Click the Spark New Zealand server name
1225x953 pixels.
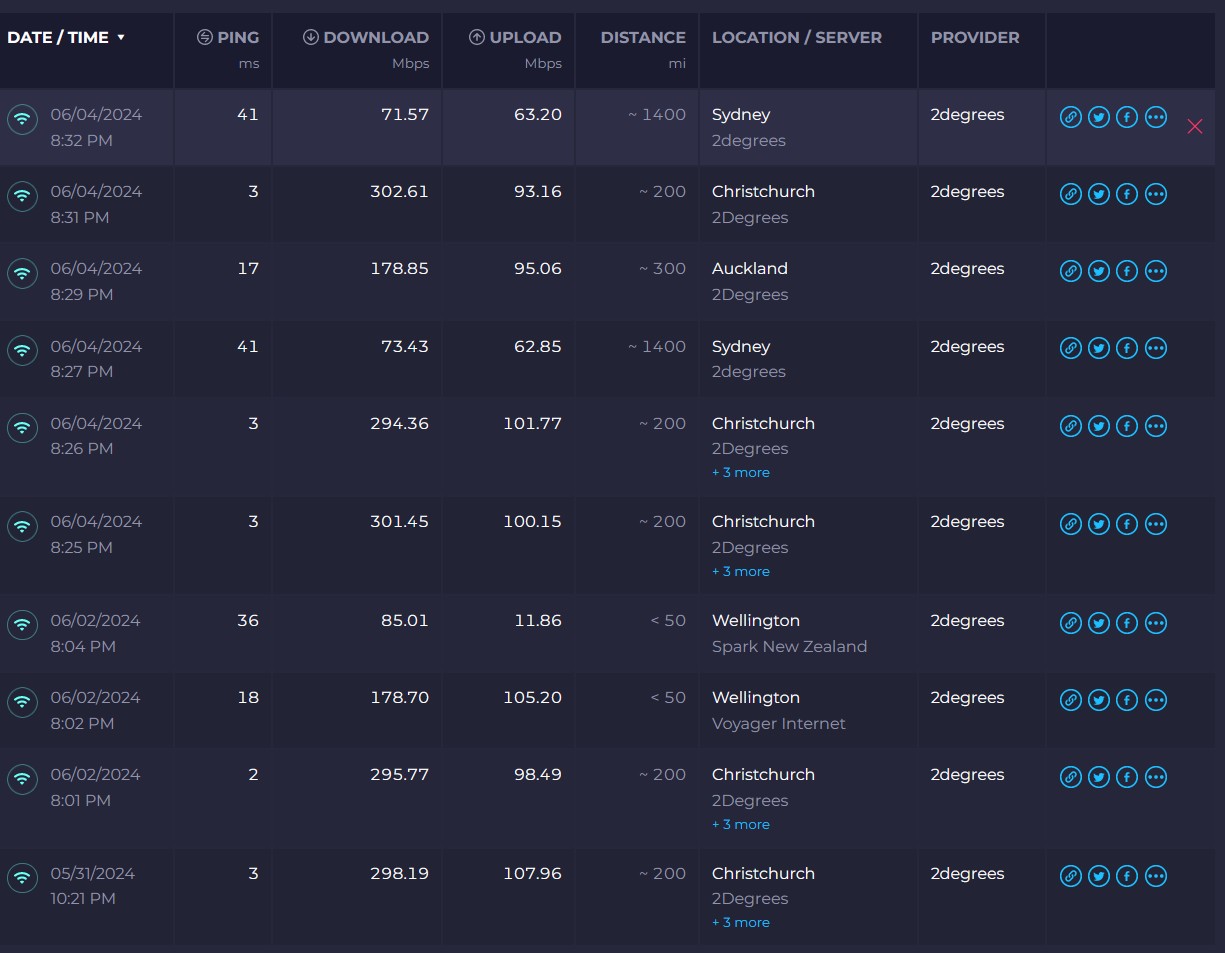click(789, 646)
